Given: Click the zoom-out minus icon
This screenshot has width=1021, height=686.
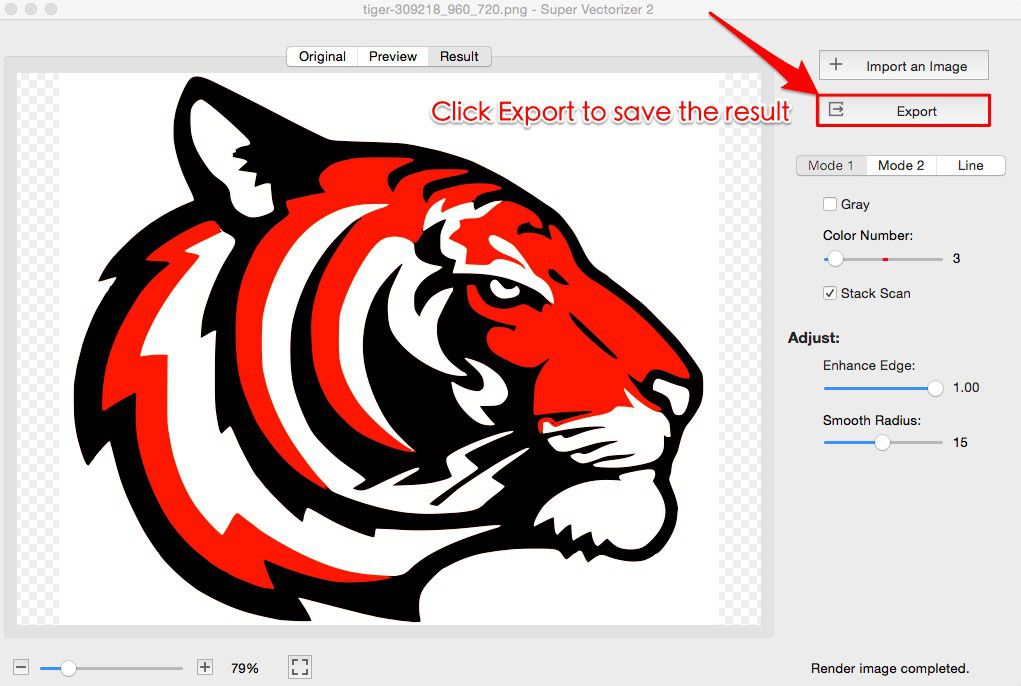Looking at the screenshot, I should coord(22,666).
